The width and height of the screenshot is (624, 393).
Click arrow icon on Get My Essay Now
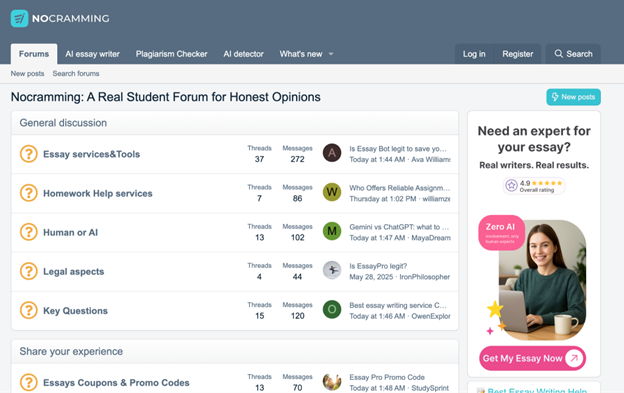[574, 358]
